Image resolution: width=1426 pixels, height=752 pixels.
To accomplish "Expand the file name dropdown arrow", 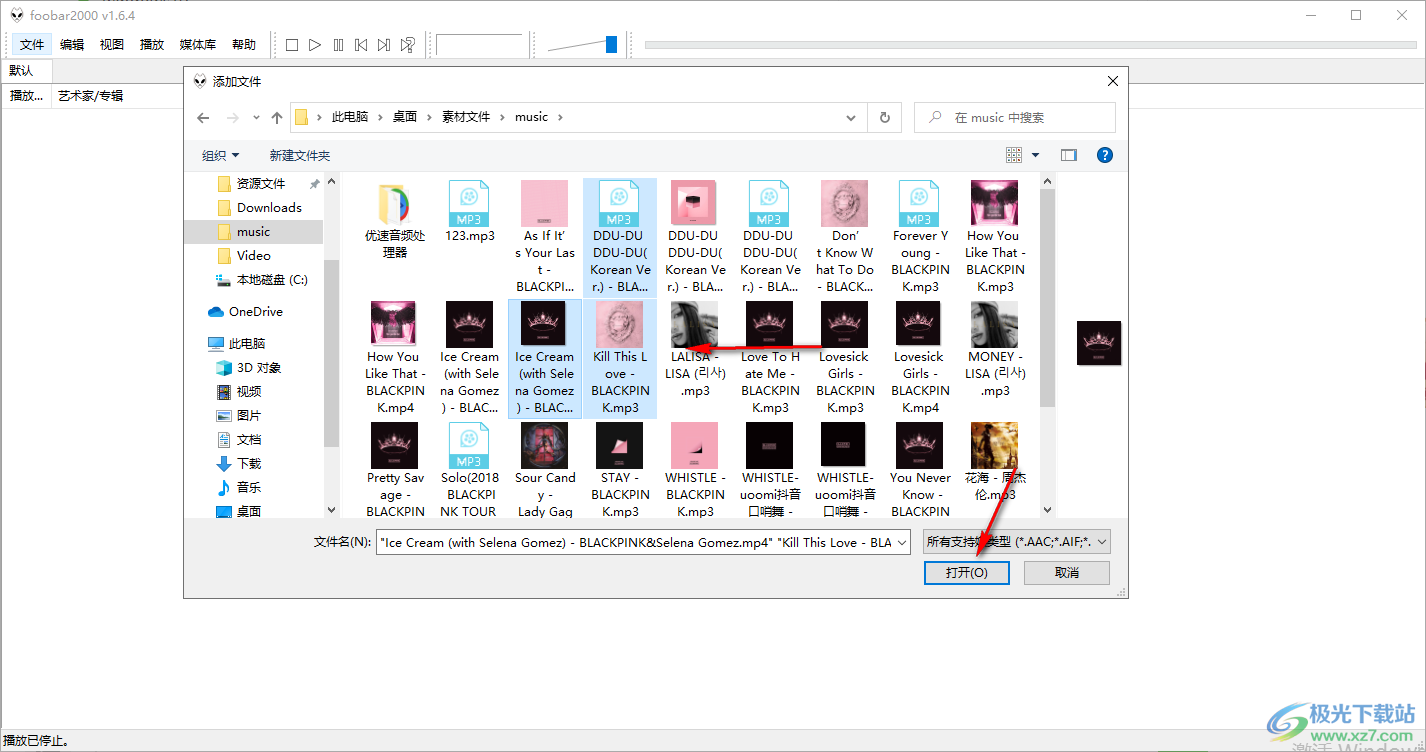I will [901, 542].
